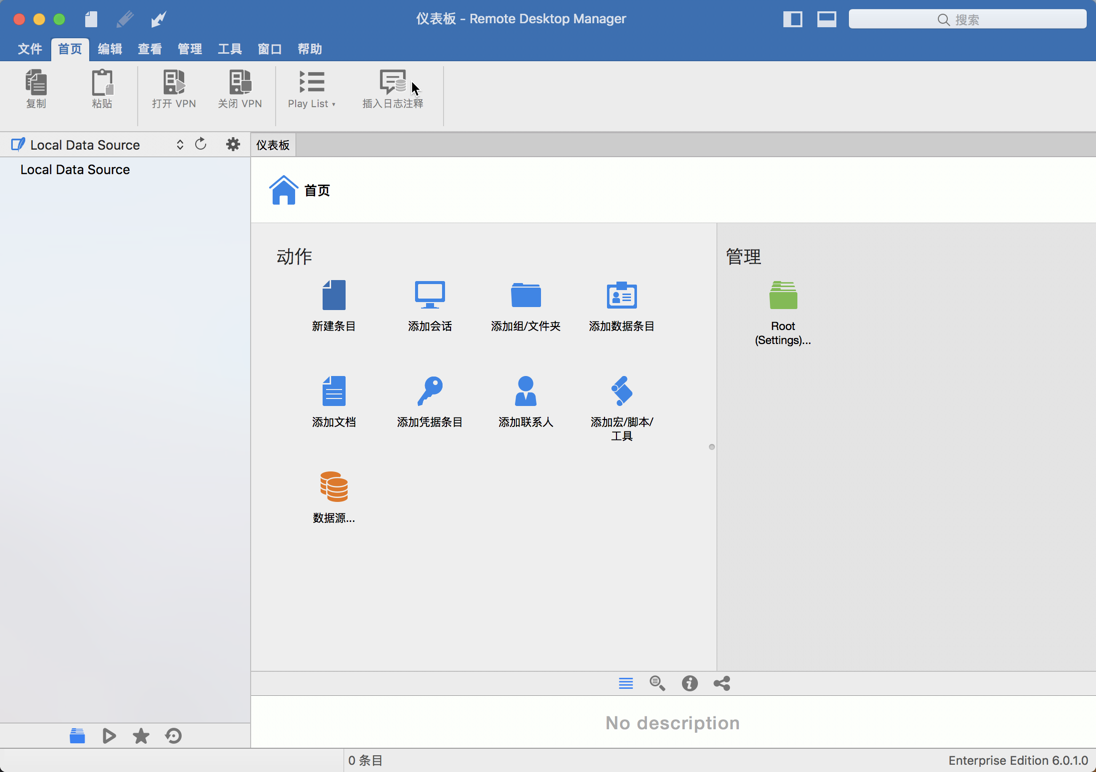Open the 数据源 database stack icon
The height and width of the screenshot is (772, 1096).
tap(334, 487)
